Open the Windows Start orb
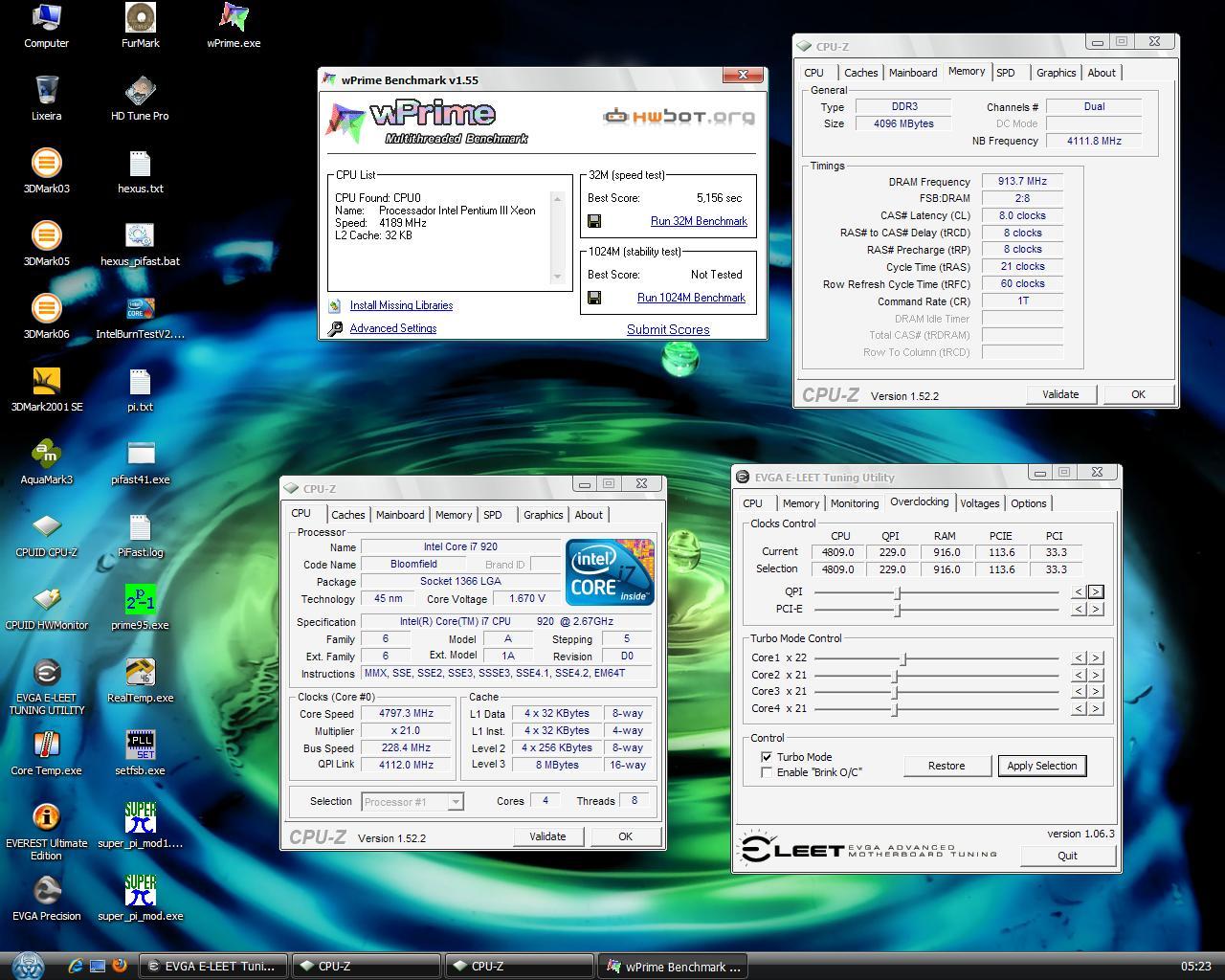Image resolution: width=1225 pixels, height=980 pixels. pos(28,965)
